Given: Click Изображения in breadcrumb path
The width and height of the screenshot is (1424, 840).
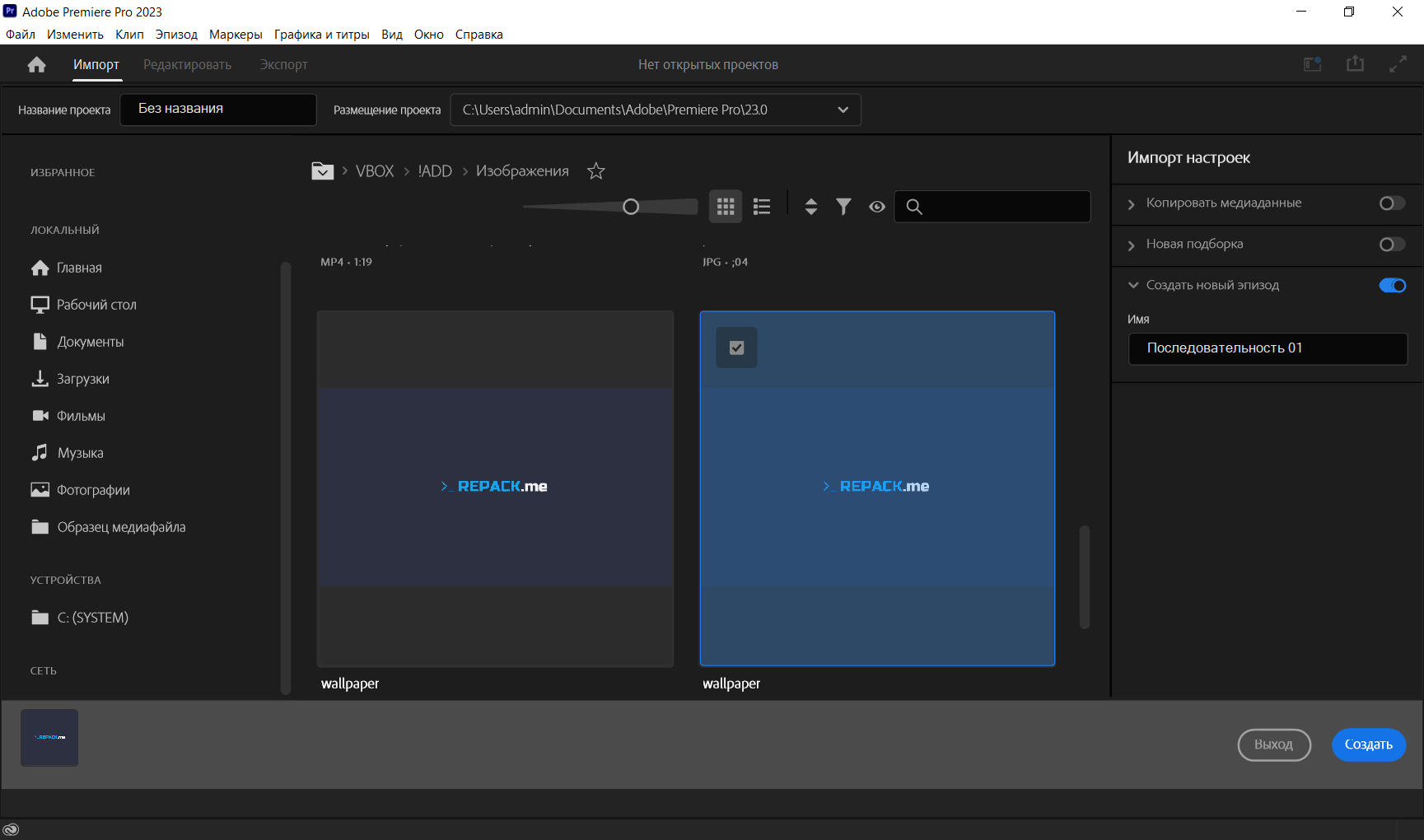Looking at the screenshot, I should click(x=522, y=171).
